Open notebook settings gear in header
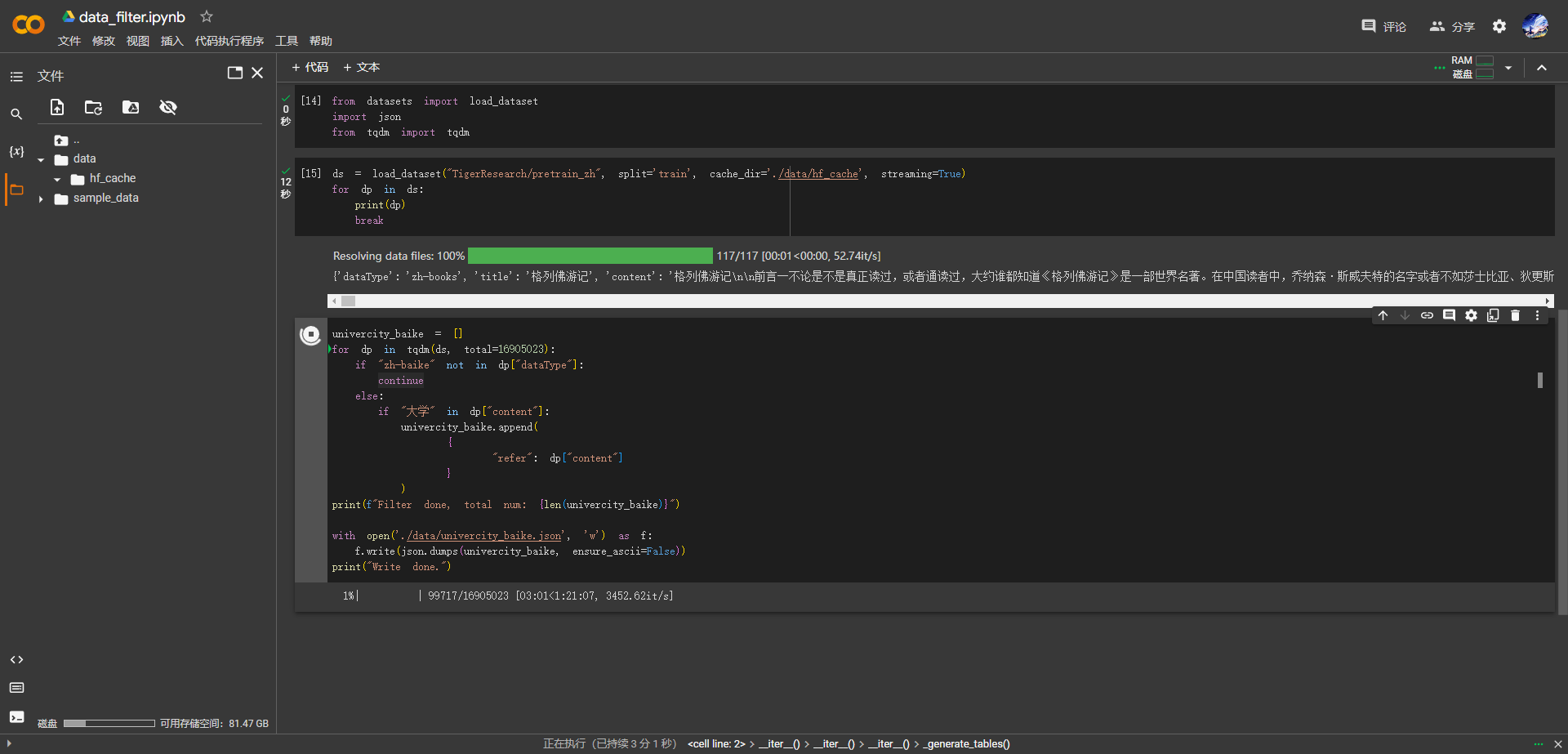The width and height of the screenshot is (1568, 754). pos(1499,26)
